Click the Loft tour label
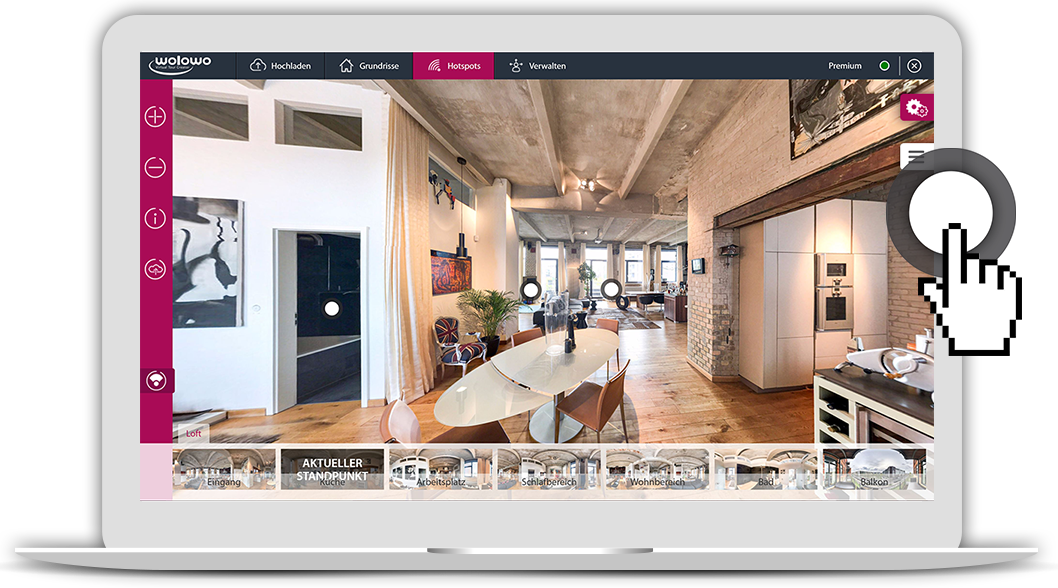This screenshot has width=1058, height=588. 193,433
